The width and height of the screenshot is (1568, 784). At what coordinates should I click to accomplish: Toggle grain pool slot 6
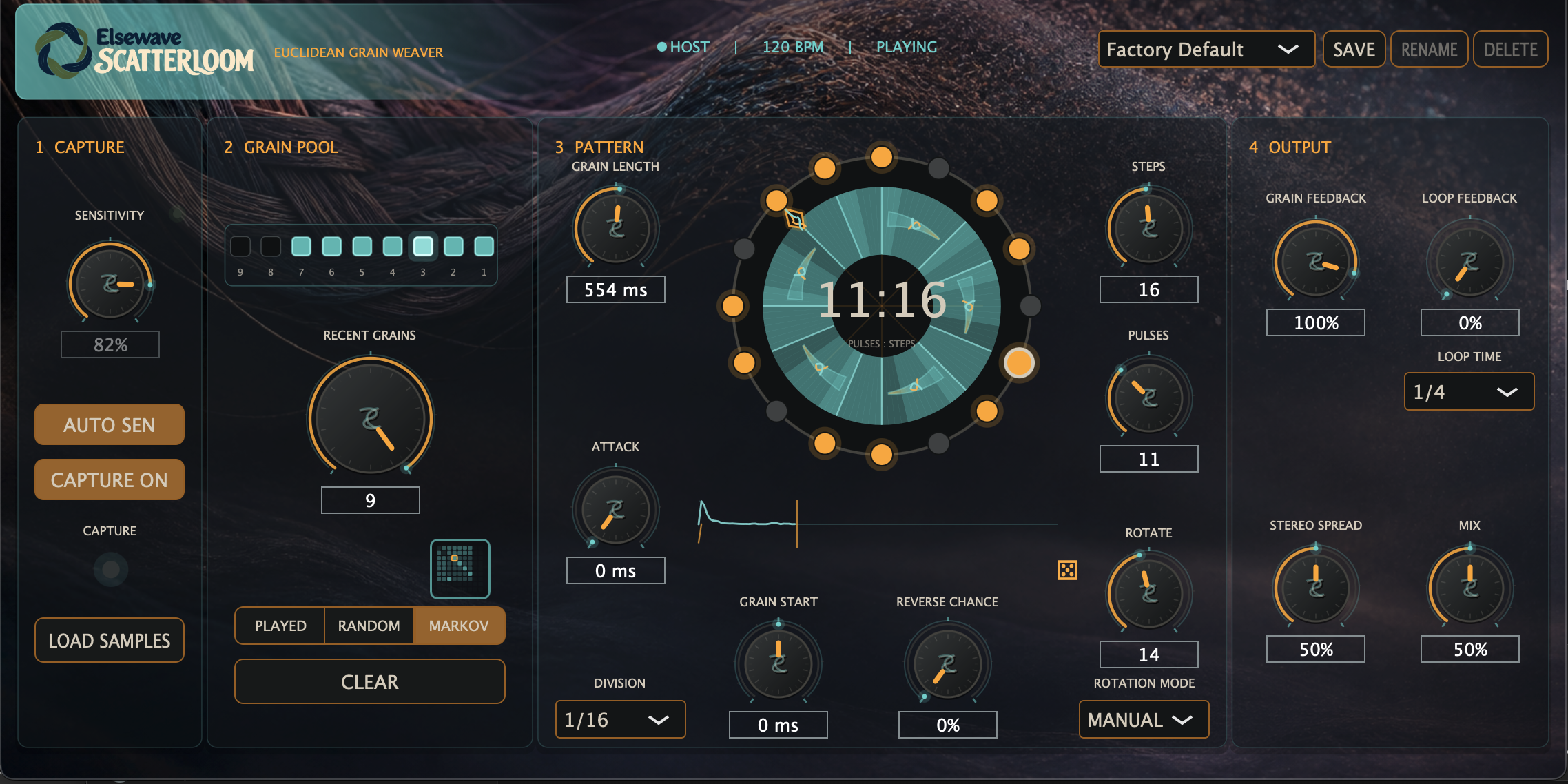coord(331,246)
